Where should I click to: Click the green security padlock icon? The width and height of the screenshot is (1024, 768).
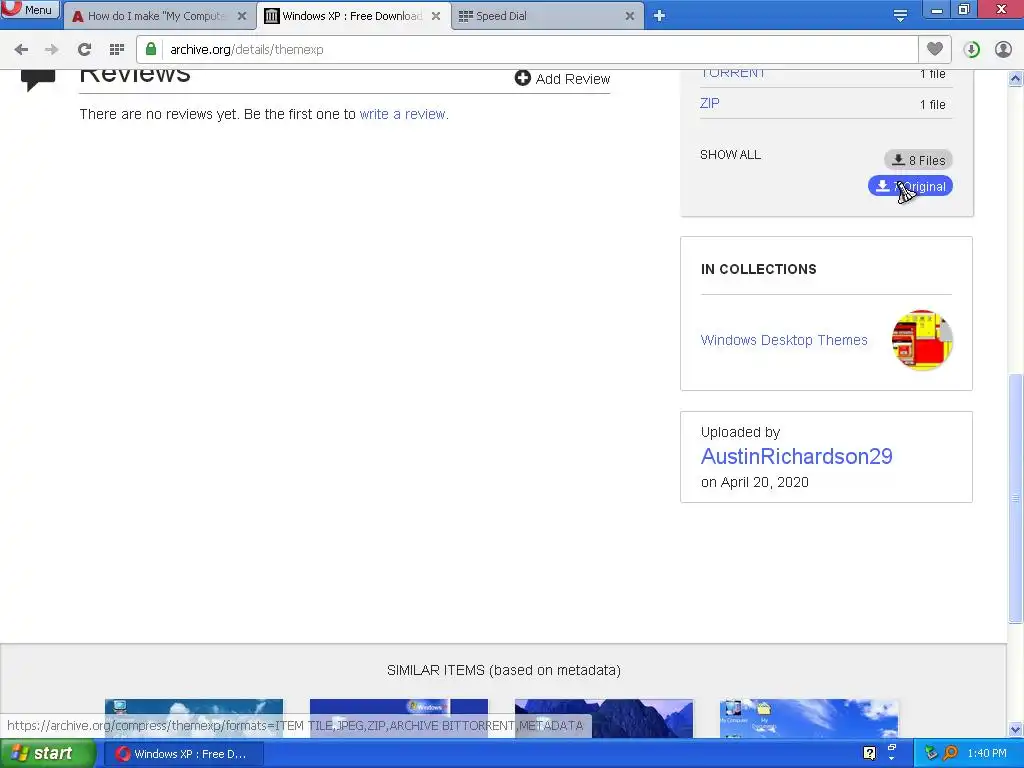151,49
